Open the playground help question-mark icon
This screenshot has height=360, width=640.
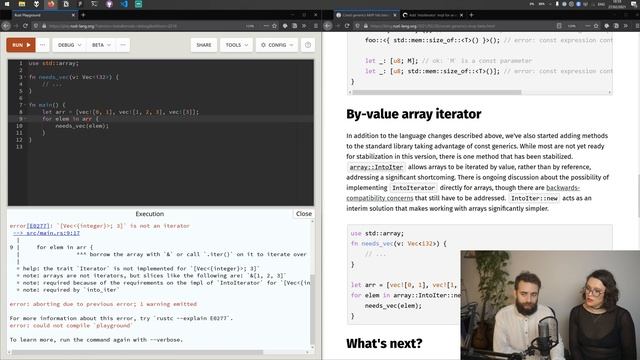[308, 45]
